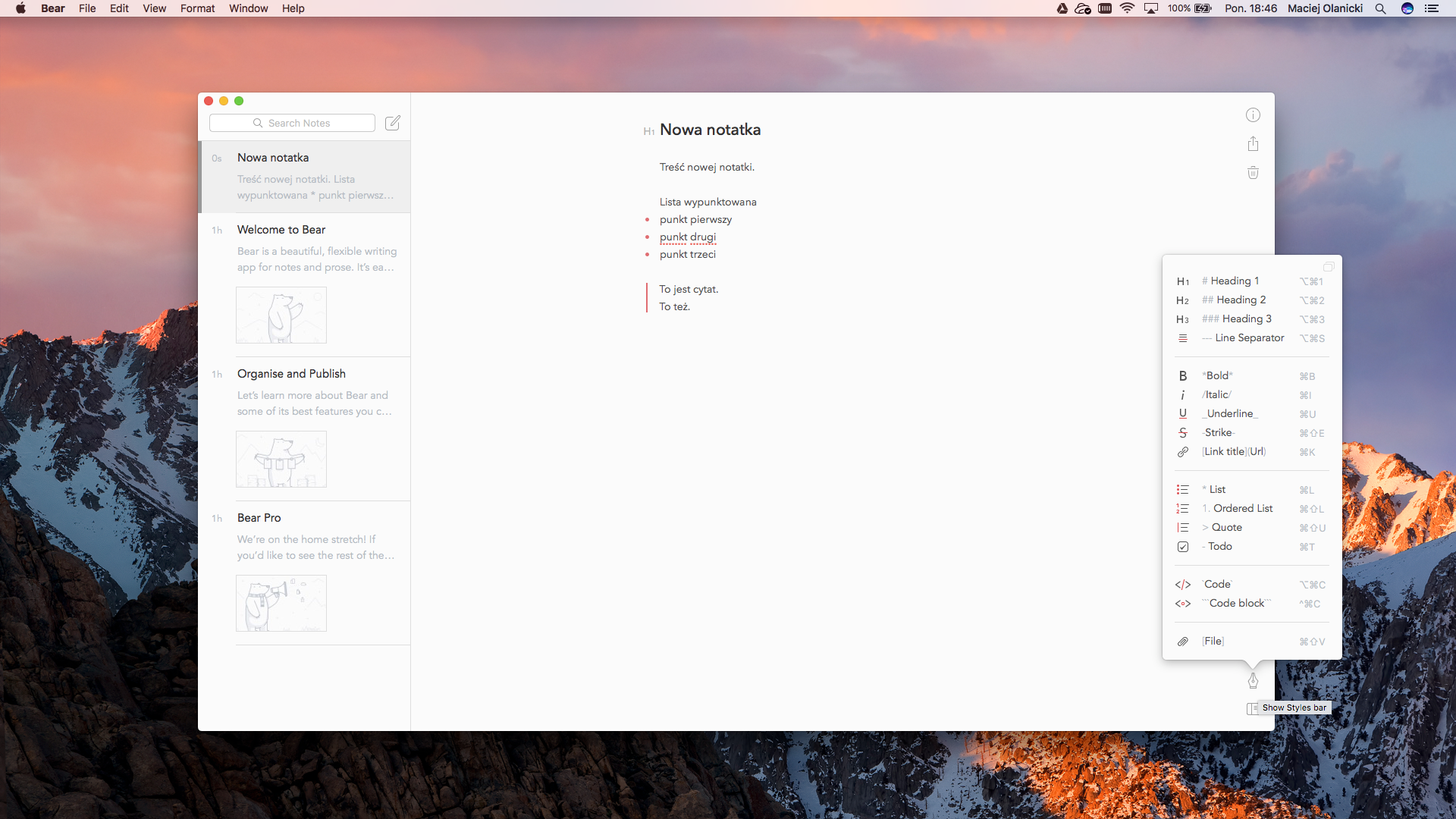The height and width of the screenshot is (819, 1456).
Task: Toggle Bold formatting in styles popup
Action: [1219, 376]
